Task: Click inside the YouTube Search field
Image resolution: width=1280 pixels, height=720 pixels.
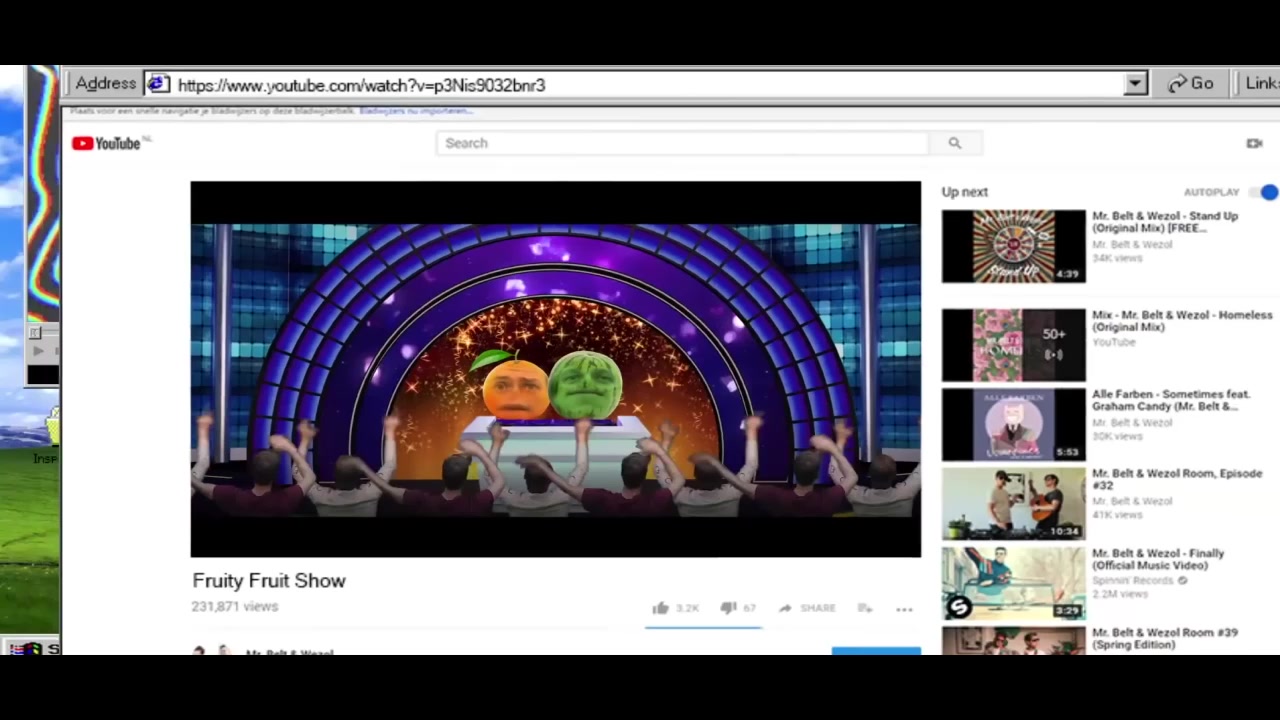Action: pos(682,143)
